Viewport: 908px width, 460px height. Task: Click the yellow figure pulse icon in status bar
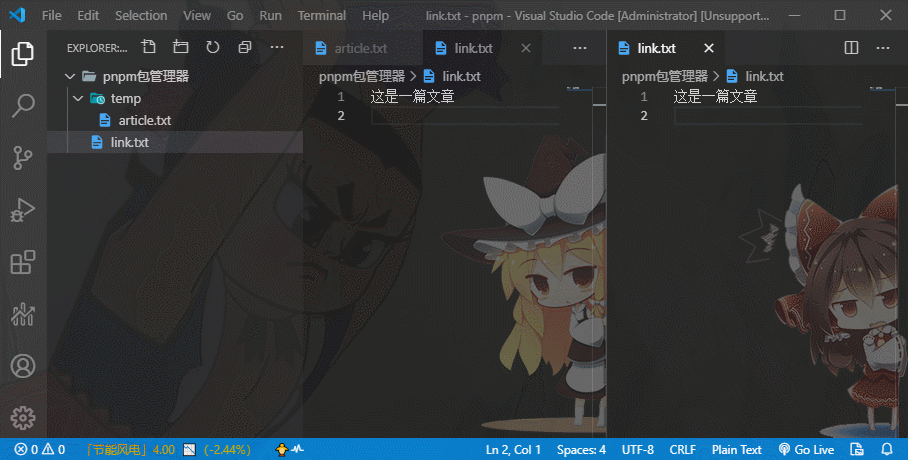tap(290, 450)
